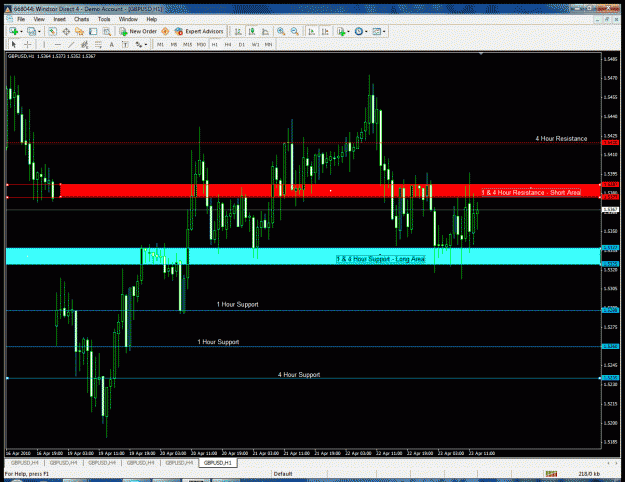625x482 pixels.
Task: Expand the New Chart dropdown arrow
Action: pos(21,31)
